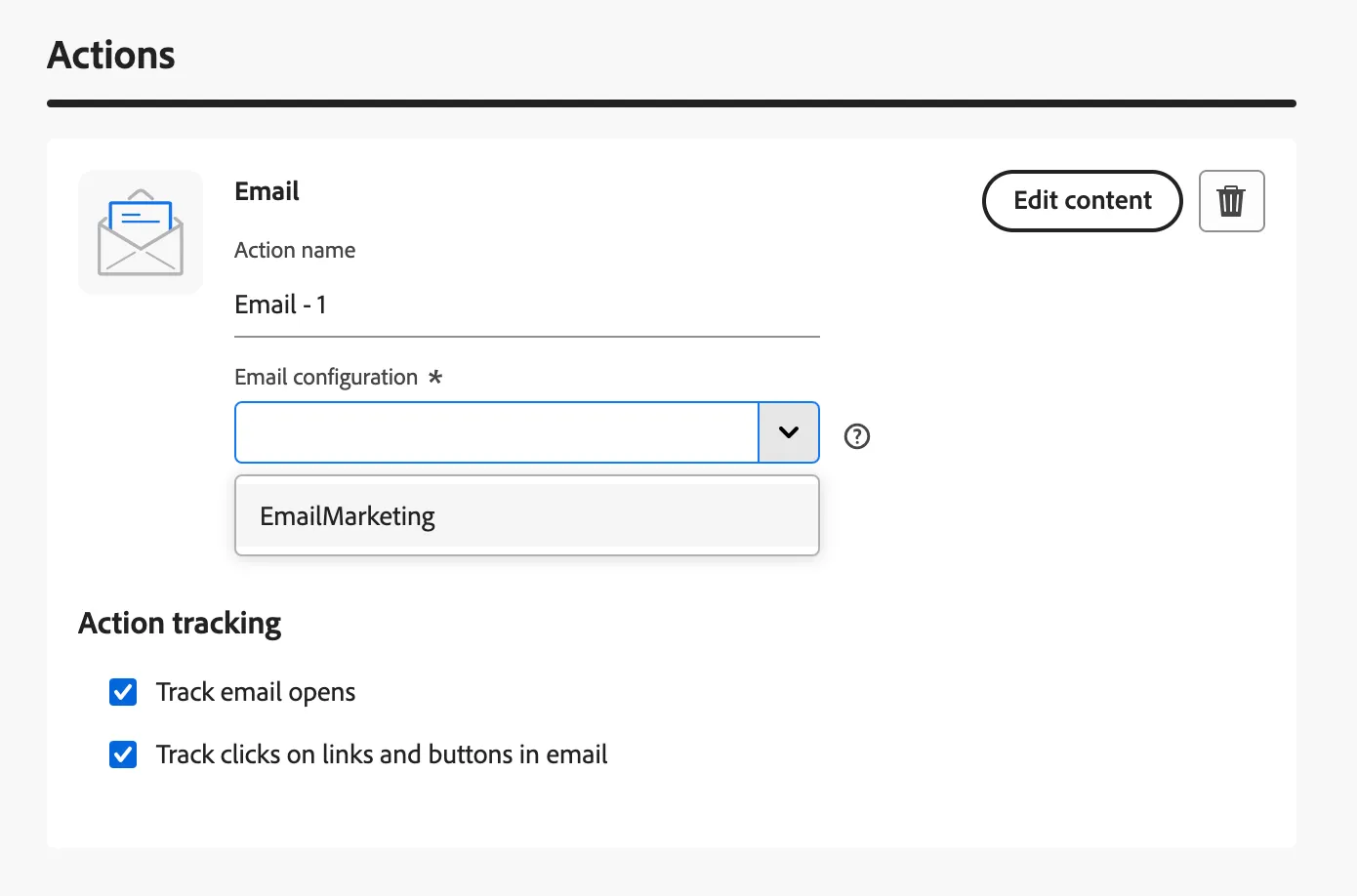The image size is (1357, 896).
Task: Click the 'Email configuration' field label
Action: (x=326, y=378)
